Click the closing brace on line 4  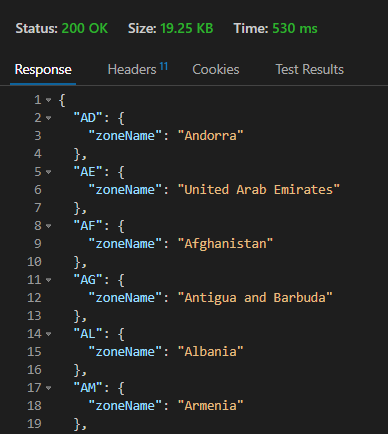(x=77, y=154)
